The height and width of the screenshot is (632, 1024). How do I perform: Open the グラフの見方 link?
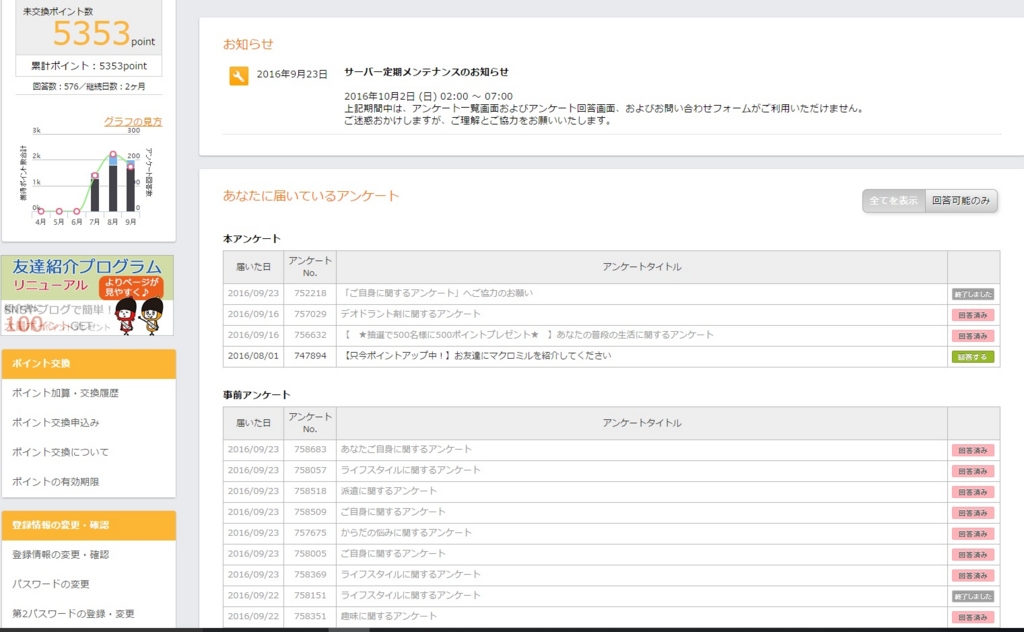[133, 121]
